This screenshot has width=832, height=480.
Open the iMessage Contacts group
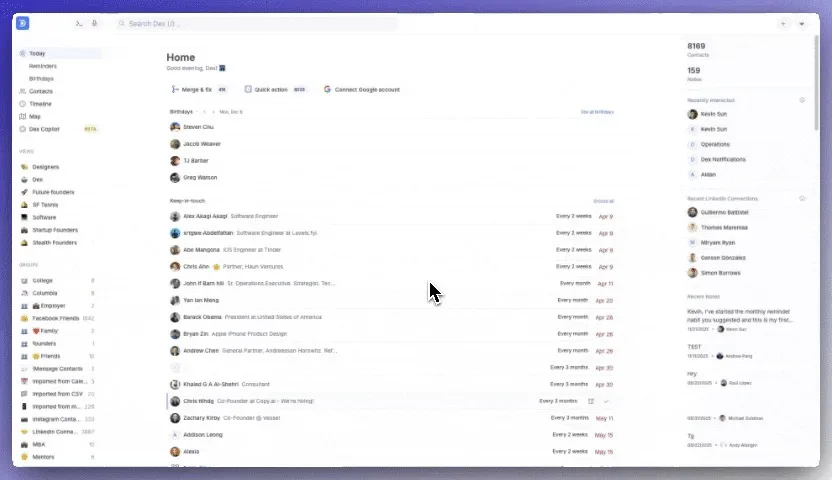[x=57, y=369]
